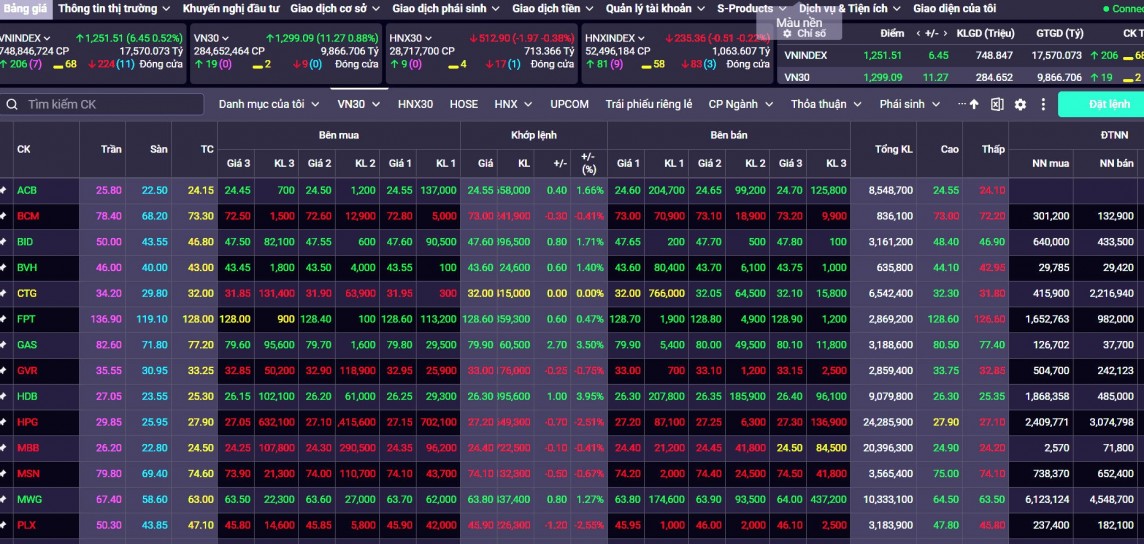The image size is (1144, 544).
Task: Toggle pin for MWG stock row
Action: pyautogui.click(x=4, y=499)
